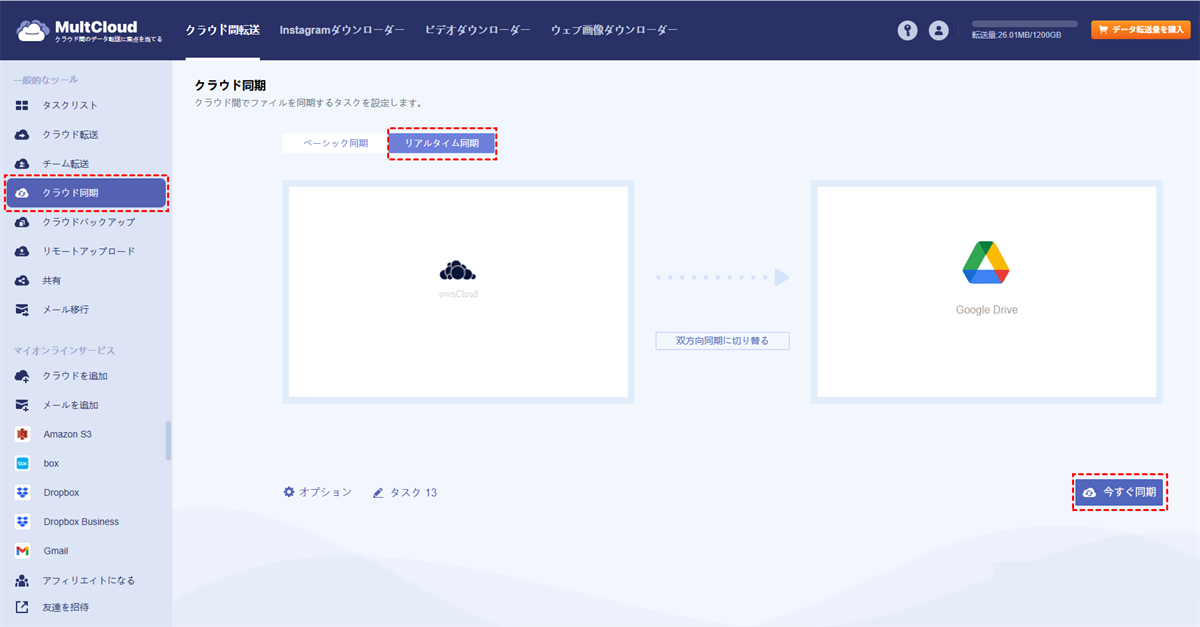Click the MultCloud logo
Viewport: 1200px width, 627px height.
click(89, 30)
